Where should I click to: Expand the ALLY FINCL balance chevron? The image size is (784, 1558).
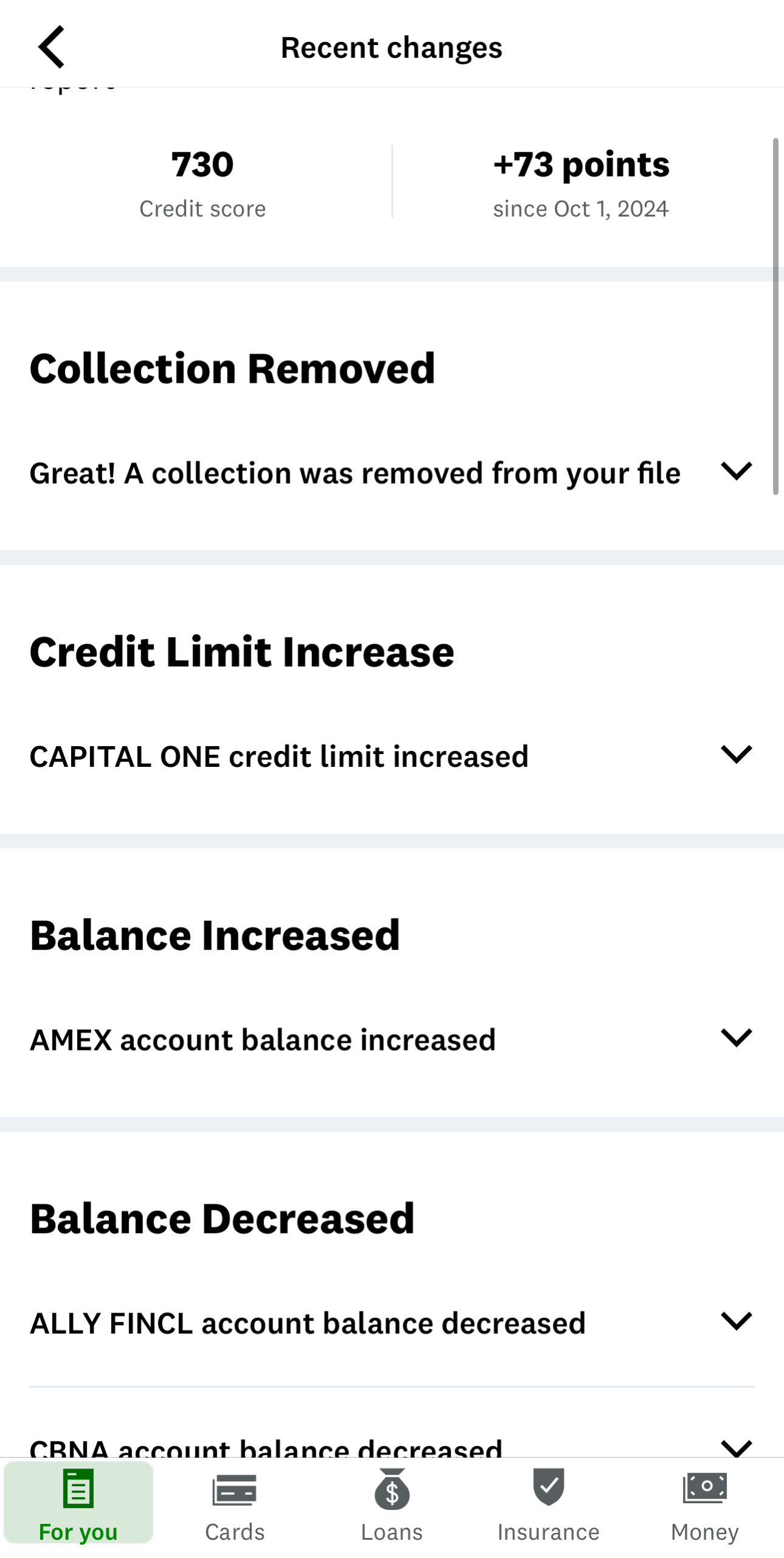736,1321
